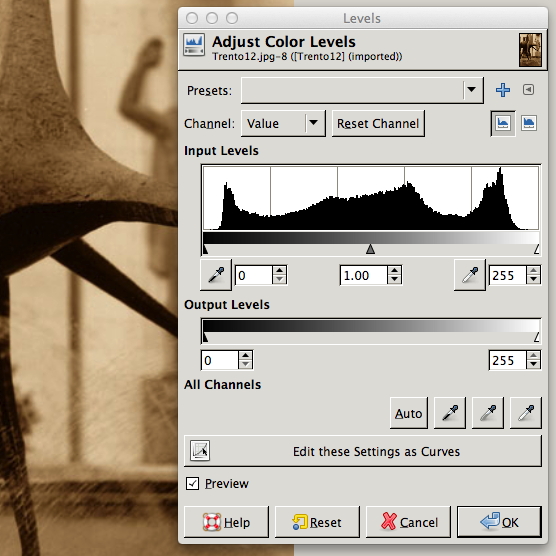The image size is (556, 556).
Task: Click the add preset plus icon
Action: click(x=503, y=90)
